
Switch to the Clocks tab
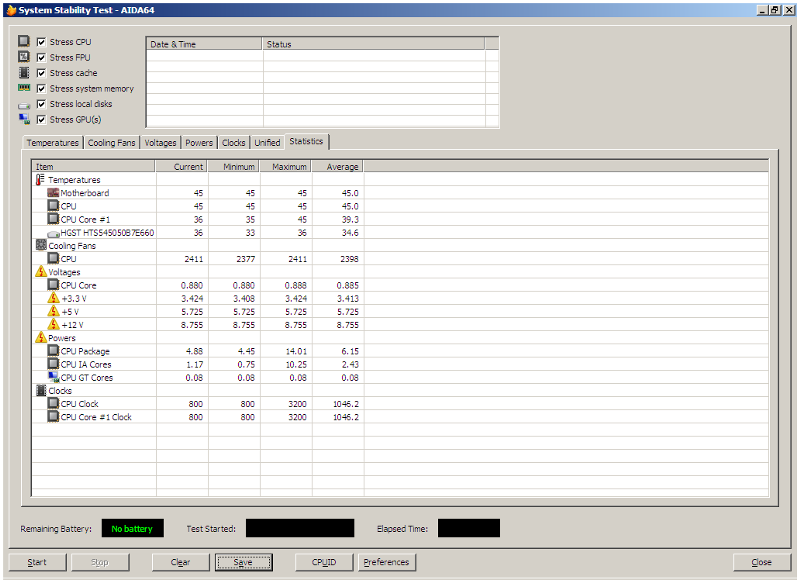[x=234, y=143]
